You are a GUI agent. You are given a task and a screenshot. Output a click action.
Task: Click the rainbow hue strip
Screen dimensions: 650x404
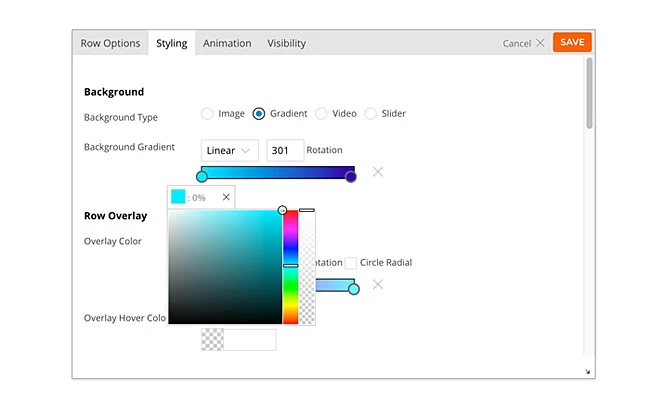(291, 267)
